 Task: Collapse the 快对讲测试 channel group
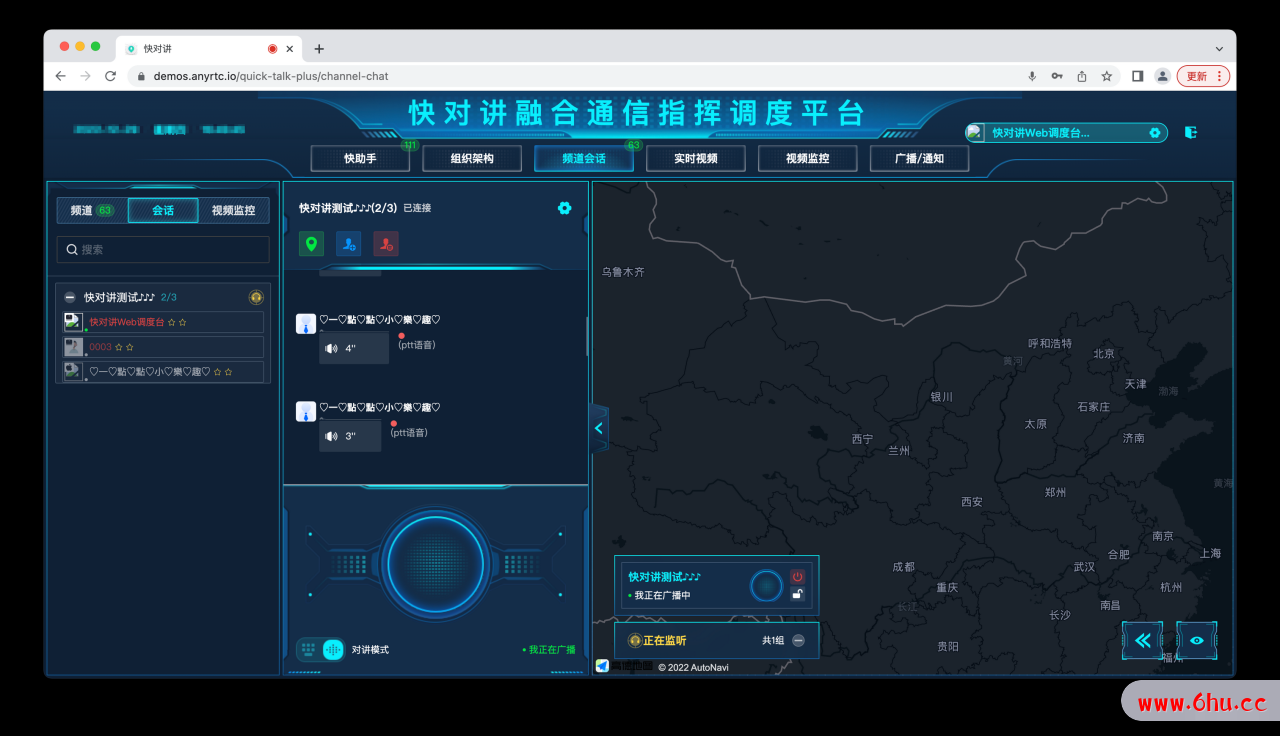(70, 297)
